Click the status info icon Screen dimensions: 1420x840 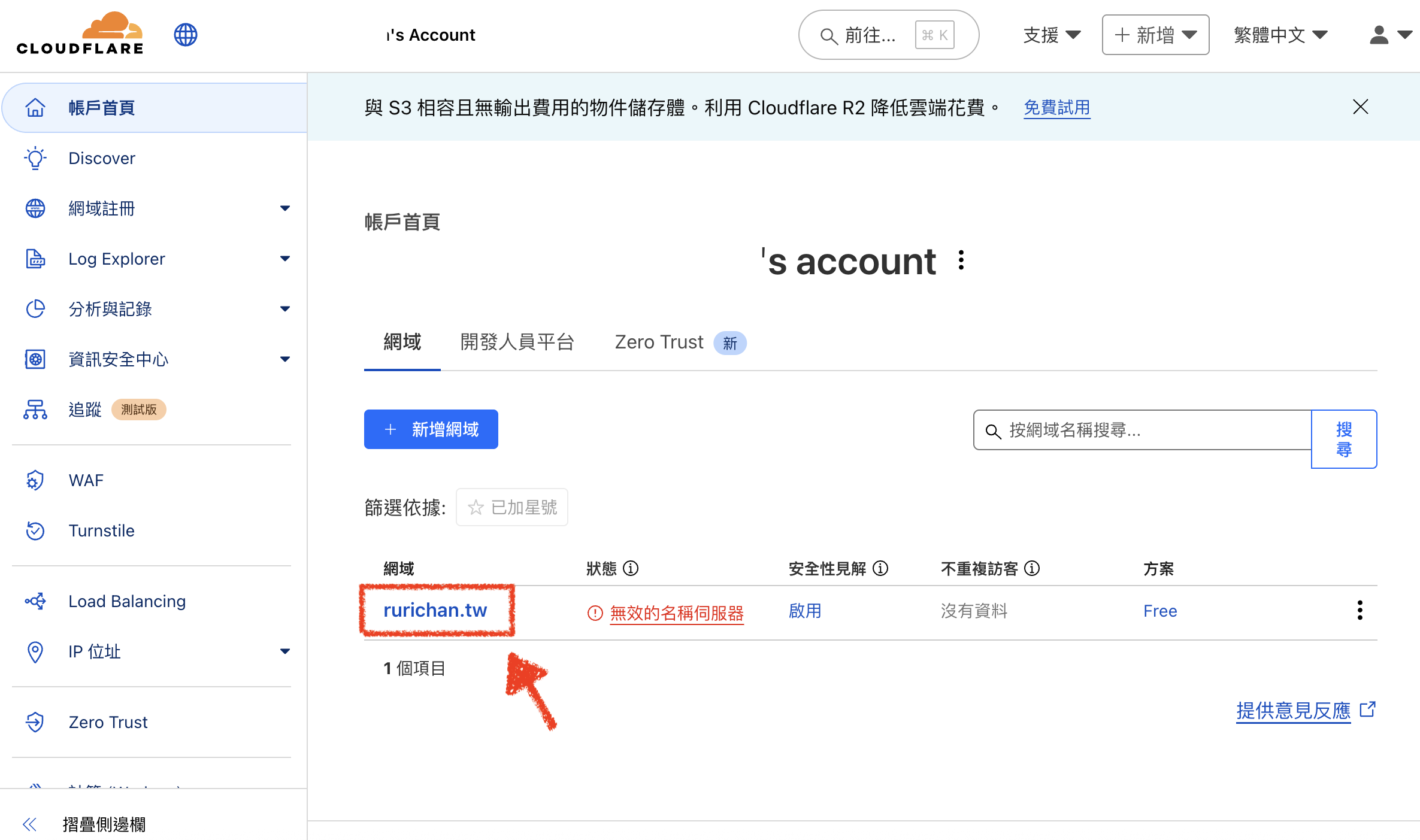click(631, 568)
